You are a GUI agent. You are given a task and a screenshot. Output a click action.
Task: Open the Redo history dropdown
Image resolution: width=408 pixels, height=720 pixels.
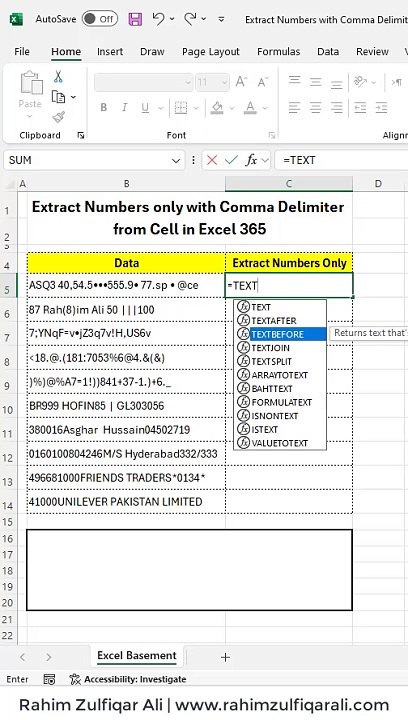point(203,19)
